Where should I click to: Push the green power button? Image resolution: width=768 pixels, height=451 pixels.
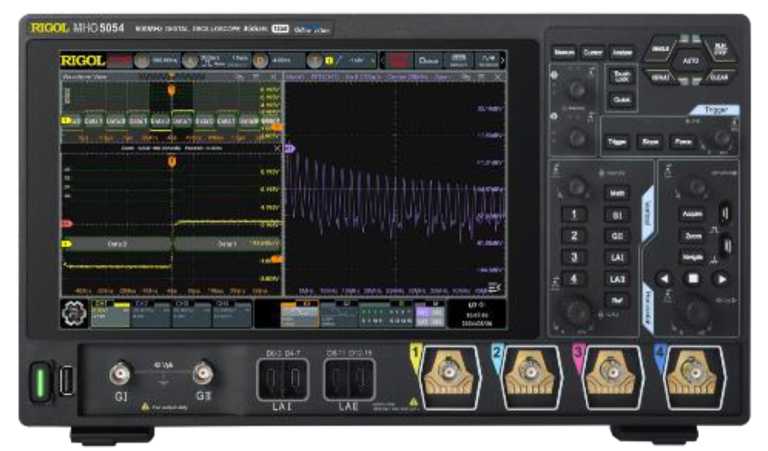click(40, 382)
